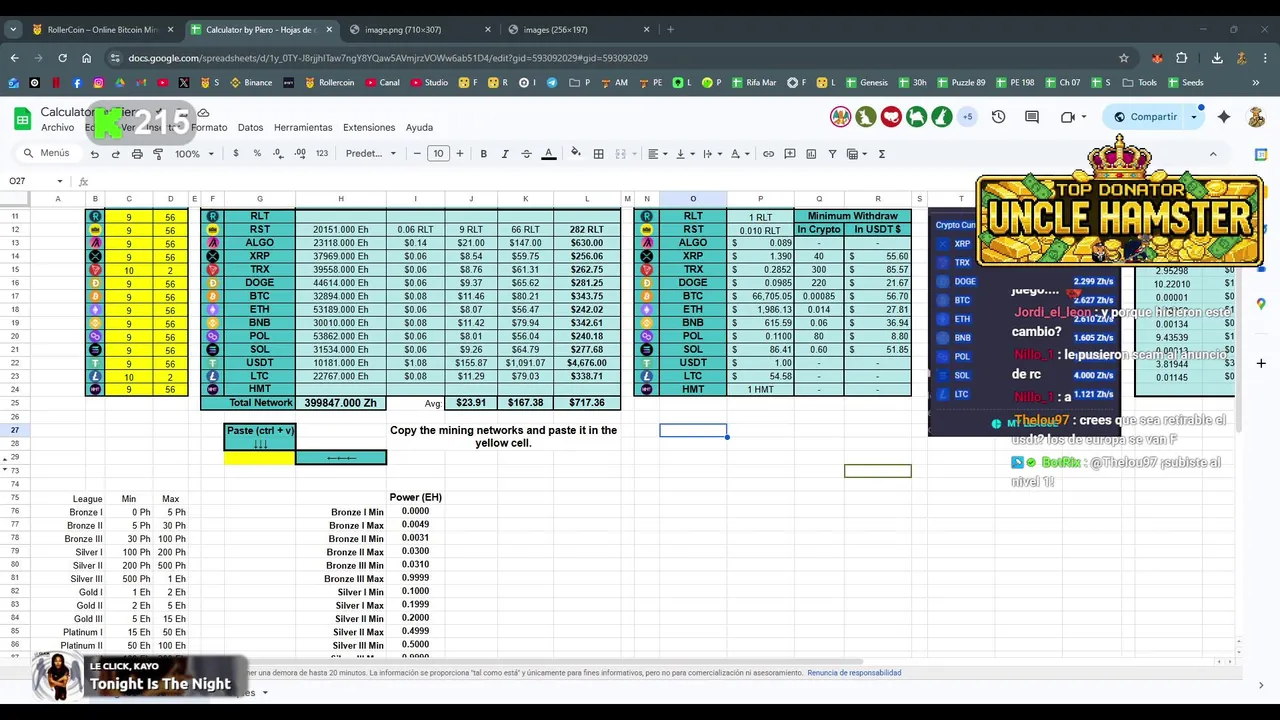
Task: Collapse the toolbar header chevron
Action: (x=1213, y=154)
